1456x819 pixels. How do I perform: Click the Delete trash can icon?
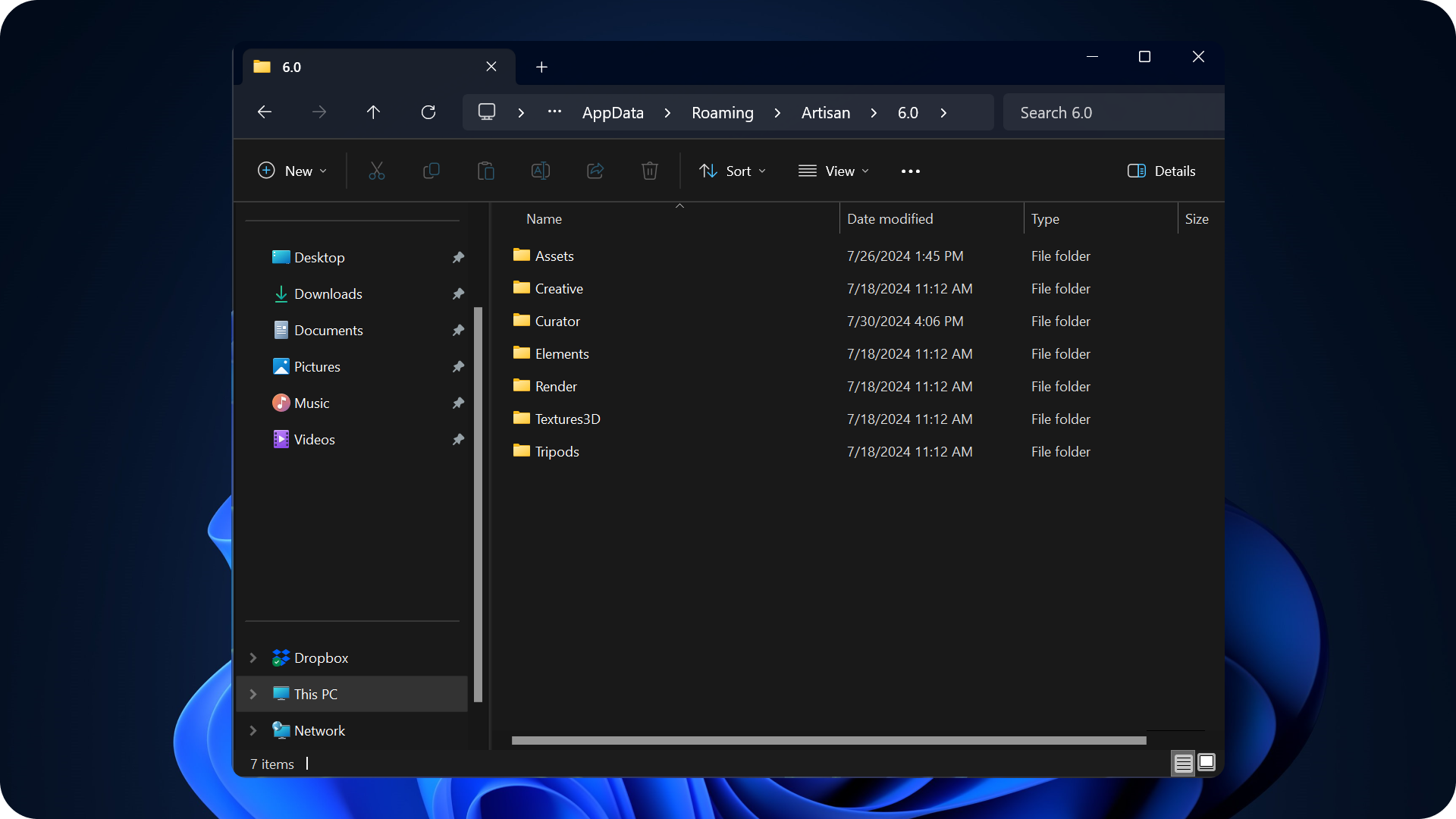[x=650, y=171]
